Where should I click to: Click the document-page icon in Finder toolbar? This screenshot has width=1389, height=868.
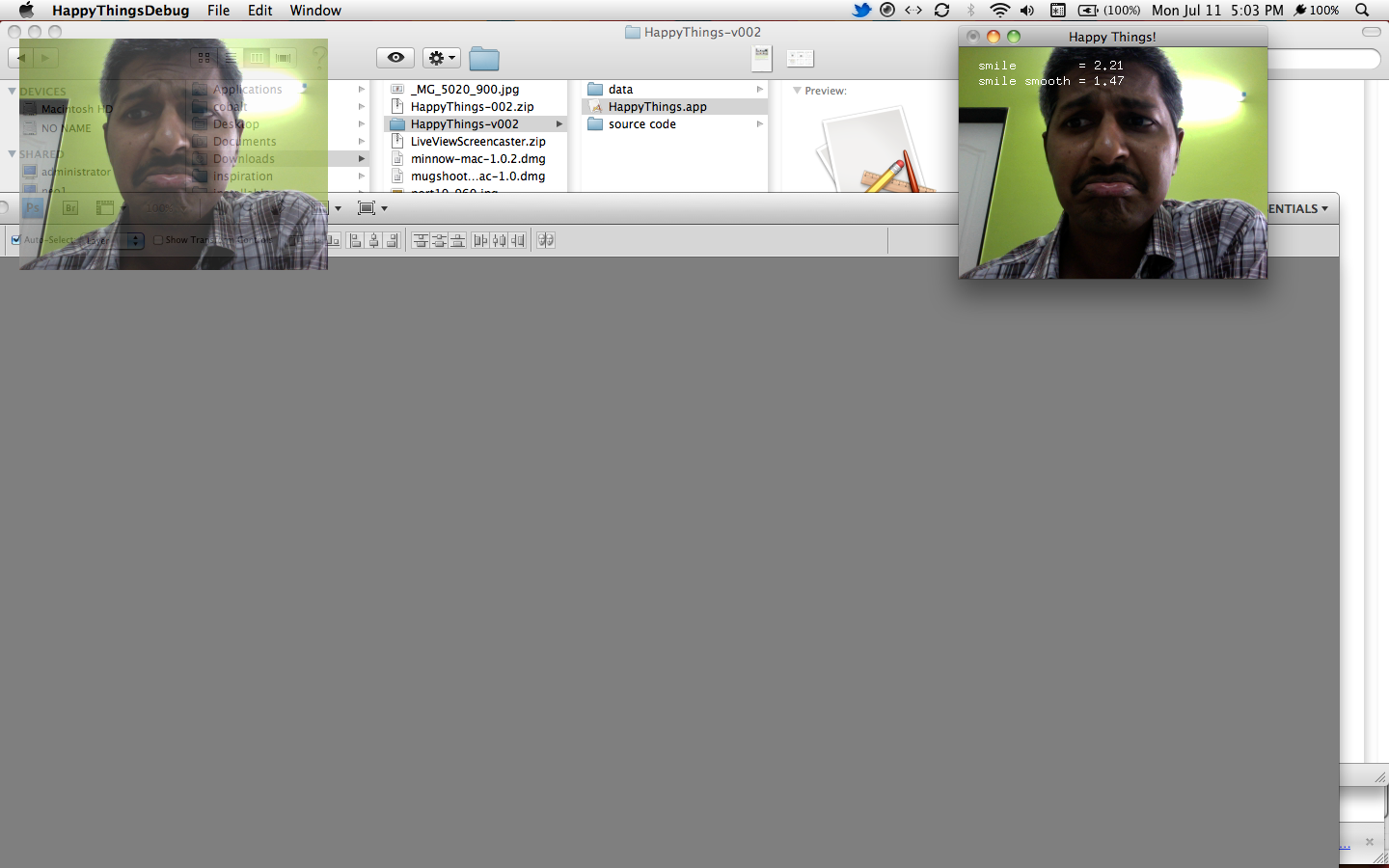coord(762,58)
